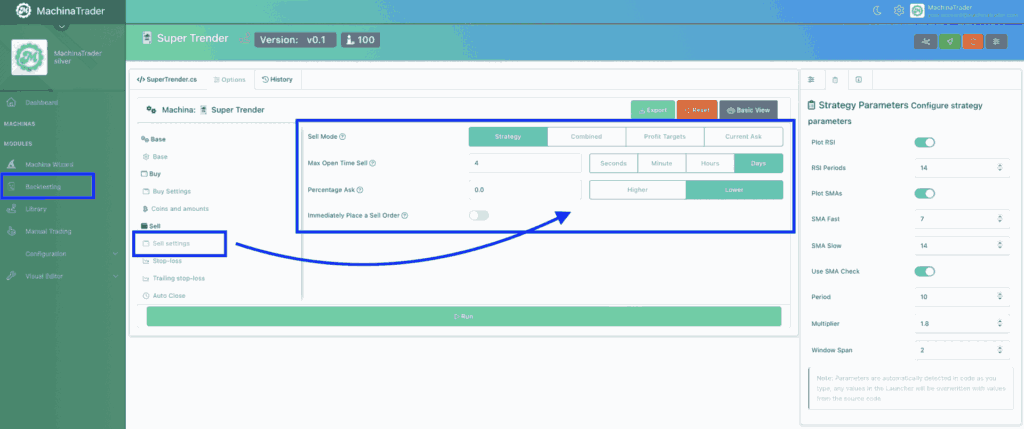1024x429 pixels.
Task: Adjust the SMA Fast stepper arrows
Action: tap(1000, 219)
